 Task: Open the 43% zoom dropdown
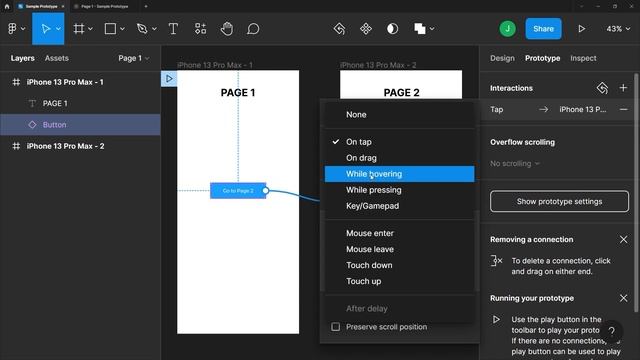point(618,29)
